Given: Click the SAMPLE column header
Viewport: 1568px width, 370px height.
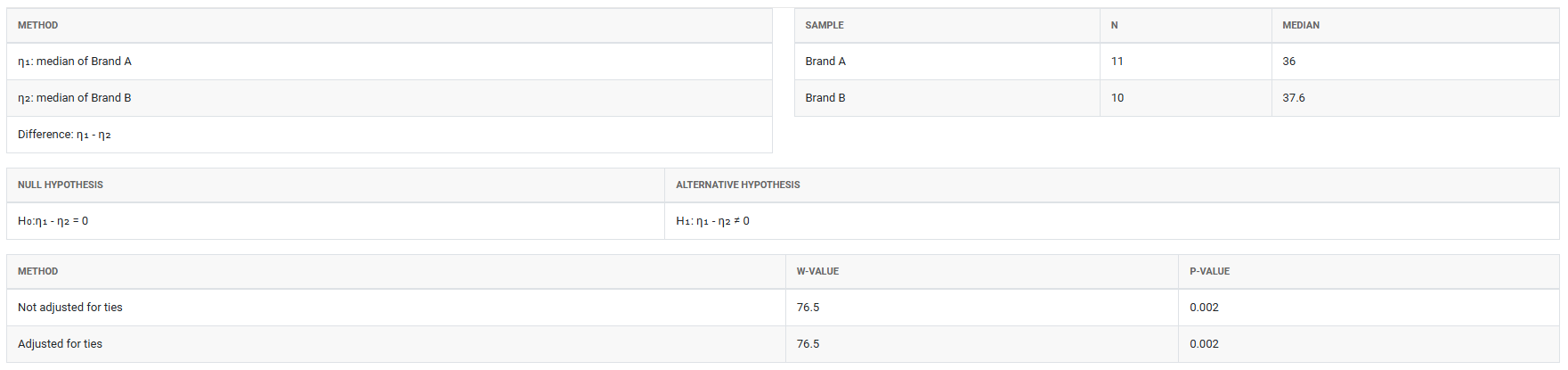Looking at the screenshot, I should click(x=825, y=25).
